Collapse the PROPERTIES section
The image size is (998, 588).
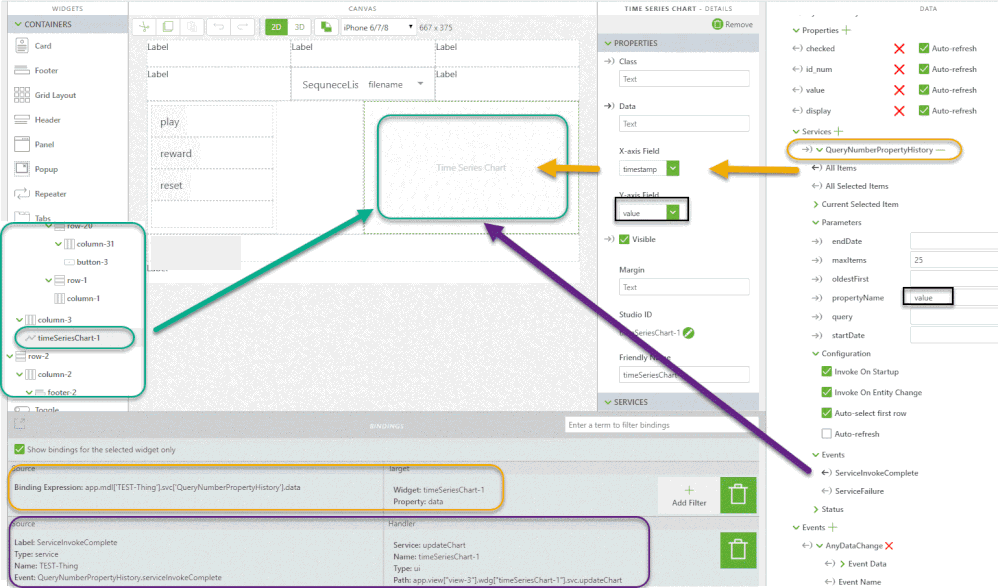tap(607, 43)
